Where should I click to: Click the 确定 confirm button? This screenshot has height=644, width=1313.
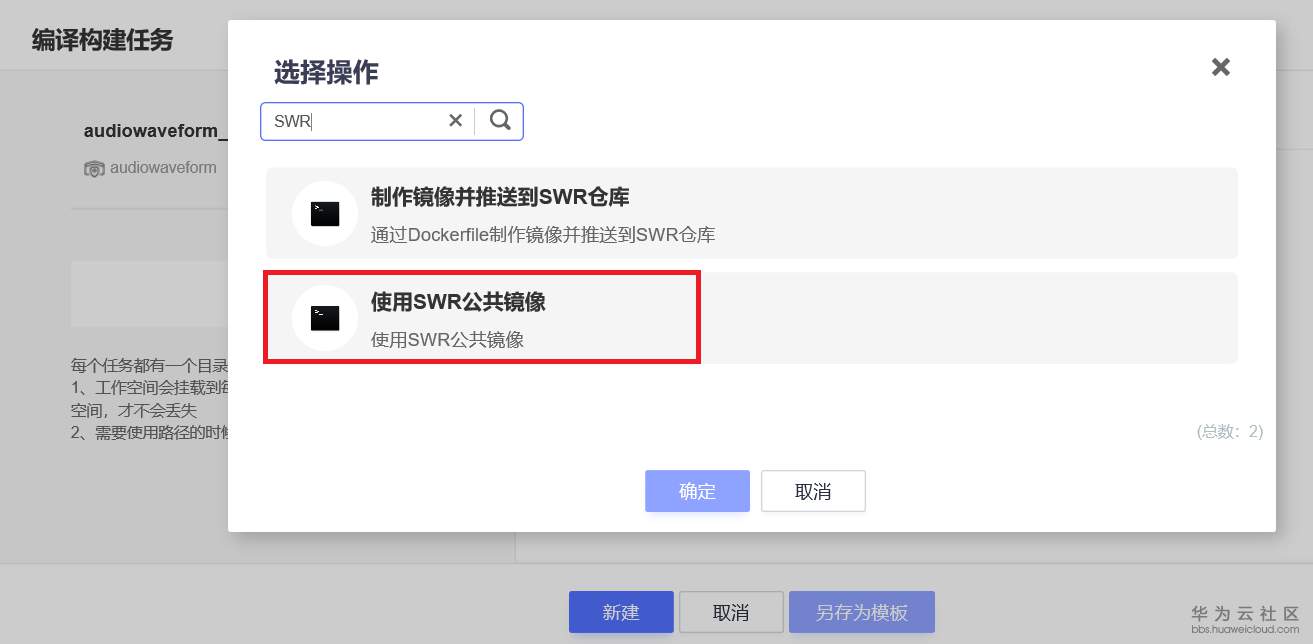[697, 491]
